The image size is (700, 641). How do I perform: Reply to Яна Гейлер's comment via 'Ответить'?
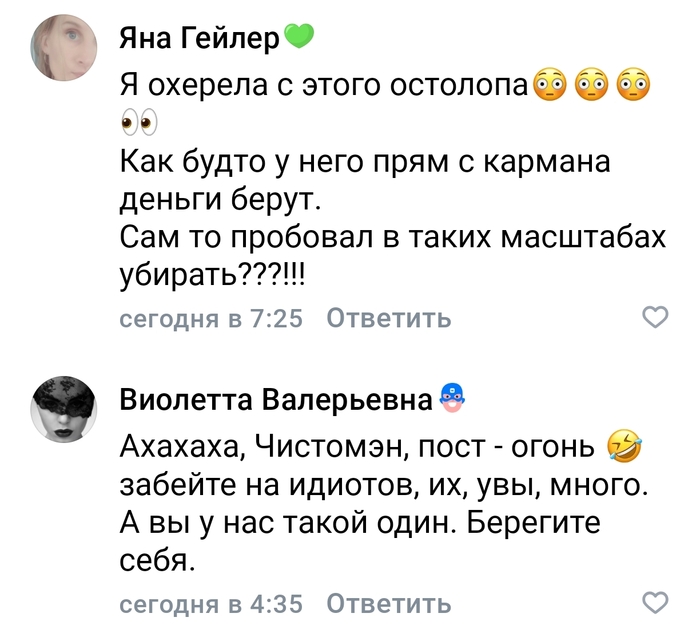click(x=389, y=319)
